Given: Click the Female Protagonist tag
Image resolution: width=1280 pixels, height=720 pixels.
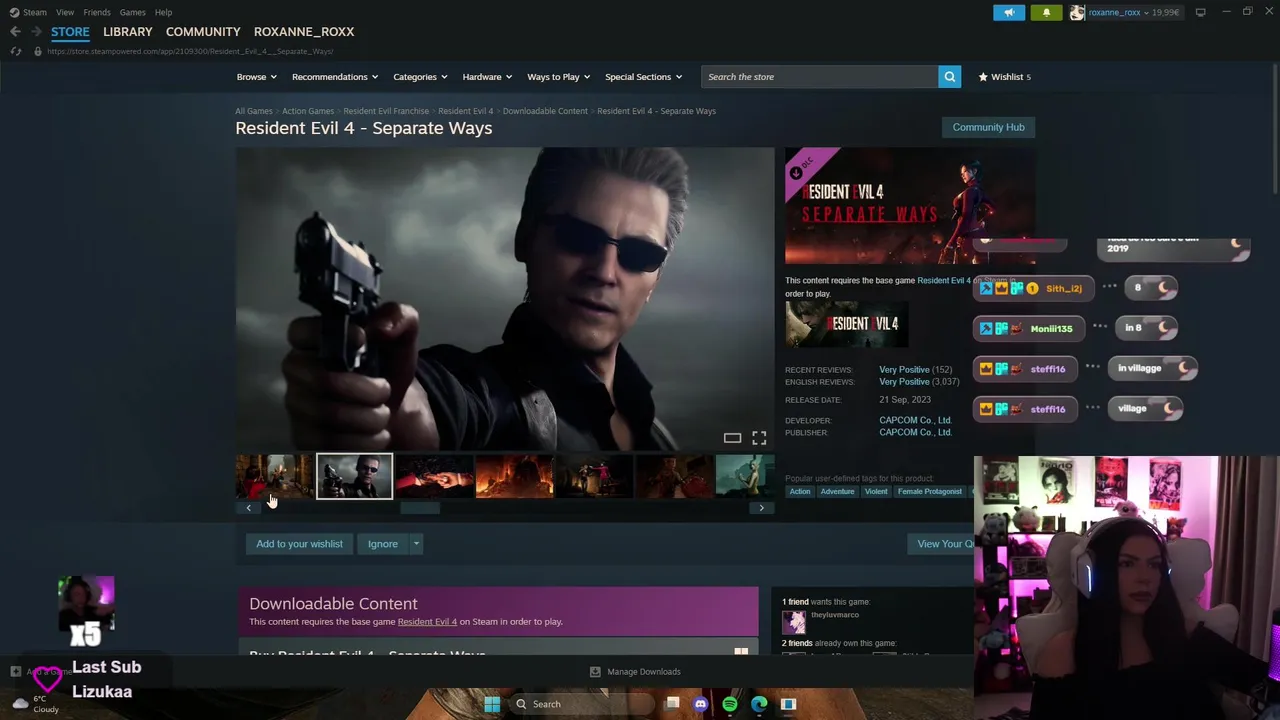Looking at the screenshot, I should tap(929, 491).
